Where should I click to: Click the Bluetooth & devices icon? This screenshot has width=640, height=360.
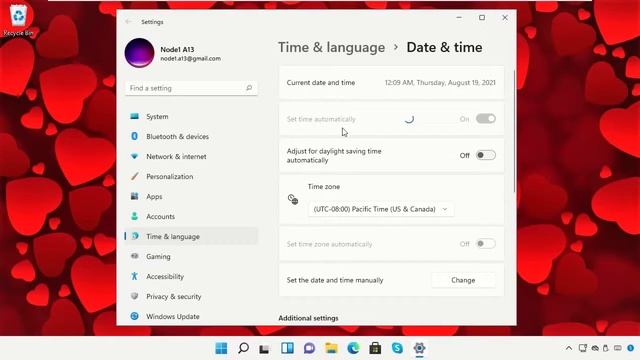coord(134,136)
